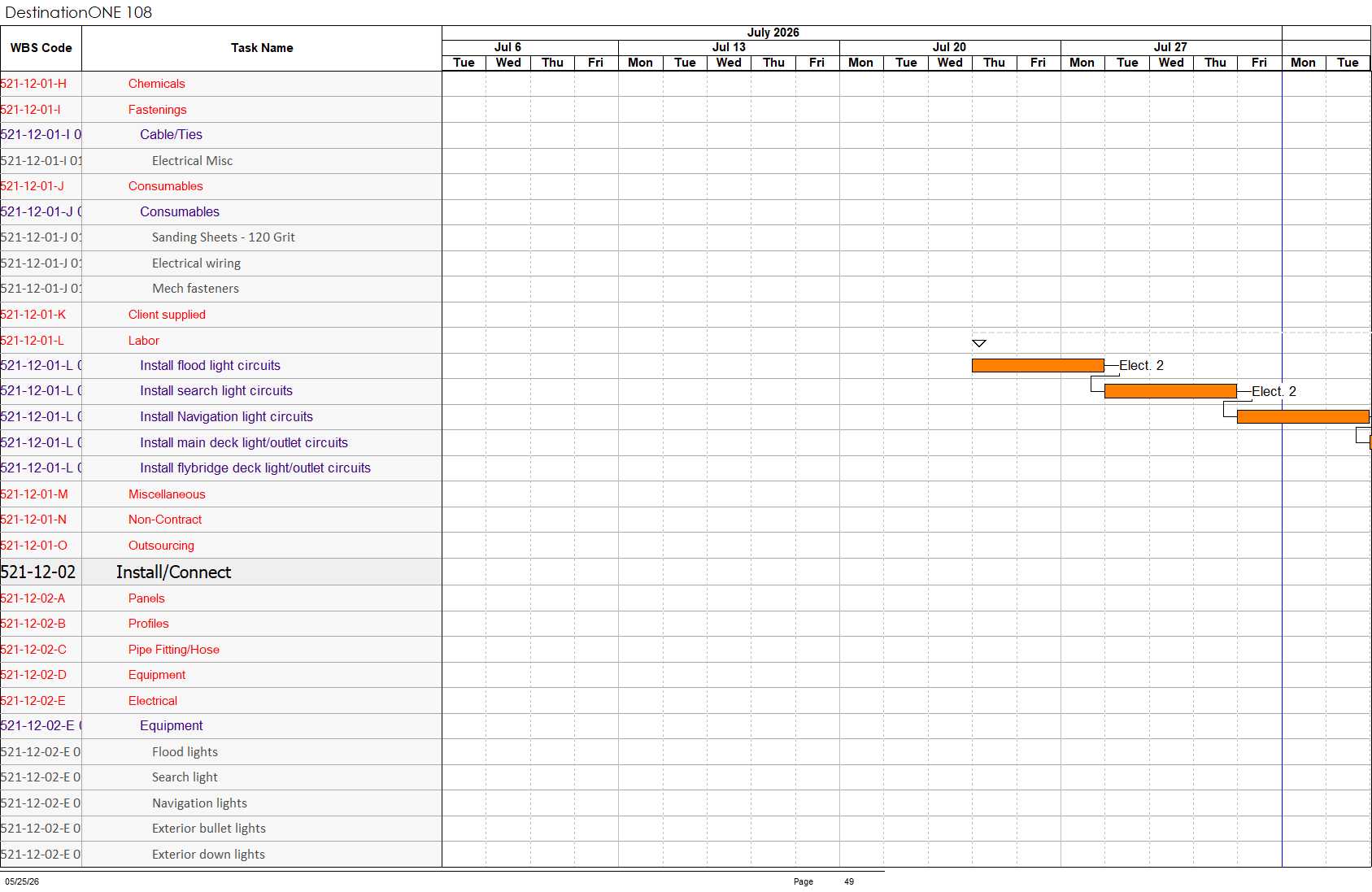Select the flood light circuits orange bar
The height and width of the screenshot is (892, 1372).
point(1038,366)
